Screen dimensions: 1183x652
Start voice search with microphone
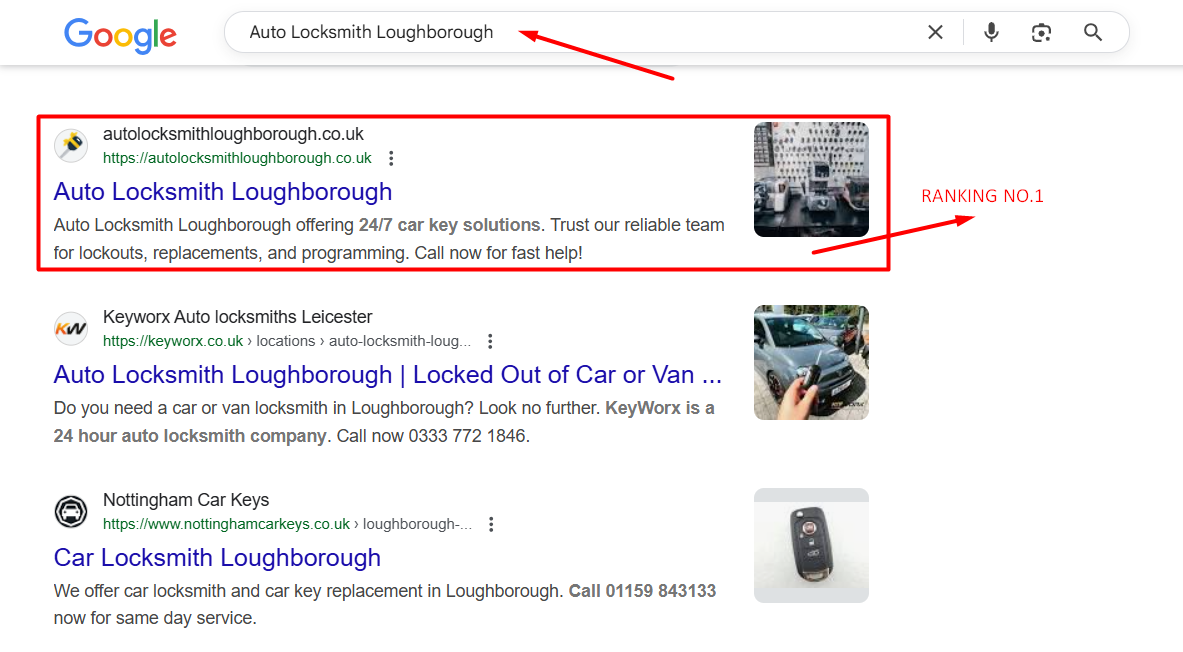coord(991,32)
